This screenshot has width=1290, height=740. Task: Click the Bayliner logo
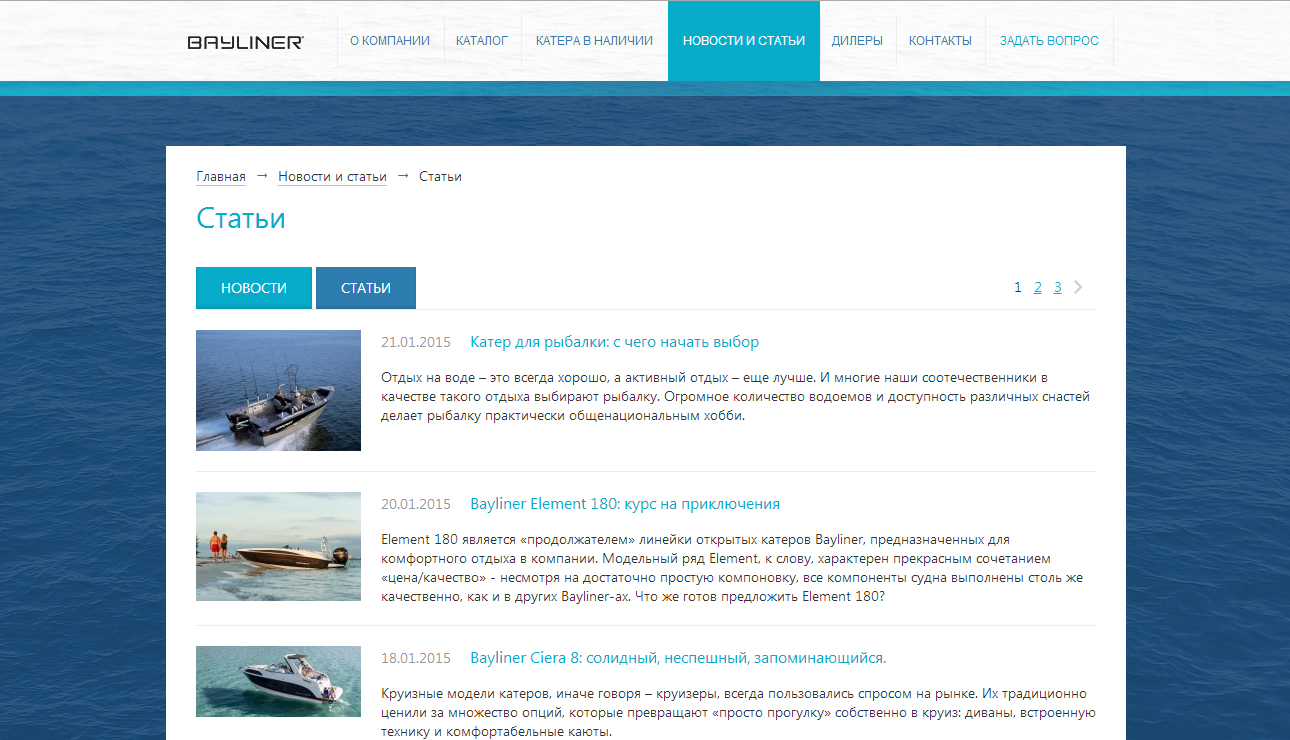coord(246,42)
